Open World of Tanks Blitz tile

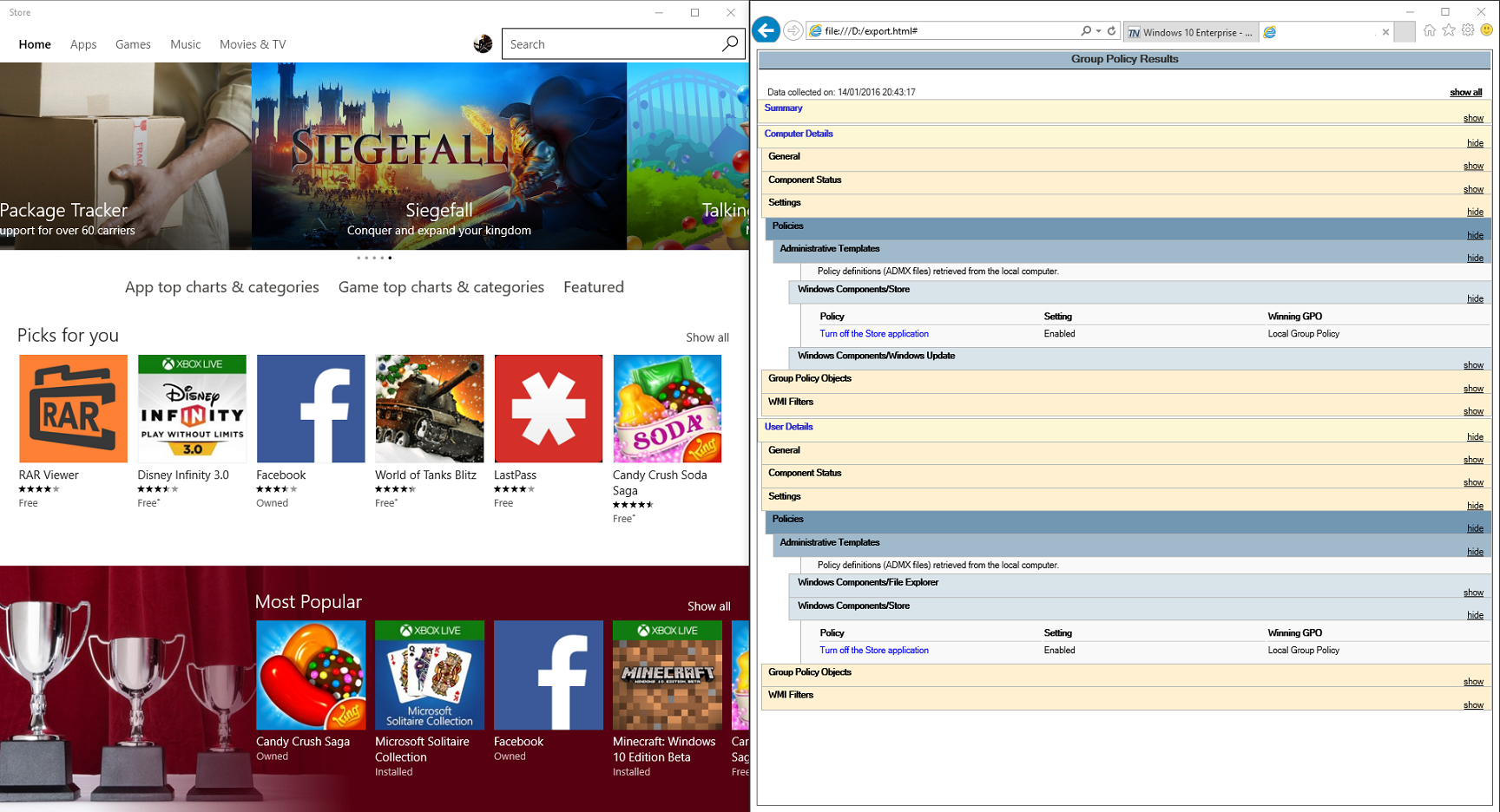[x=430, y=431]
